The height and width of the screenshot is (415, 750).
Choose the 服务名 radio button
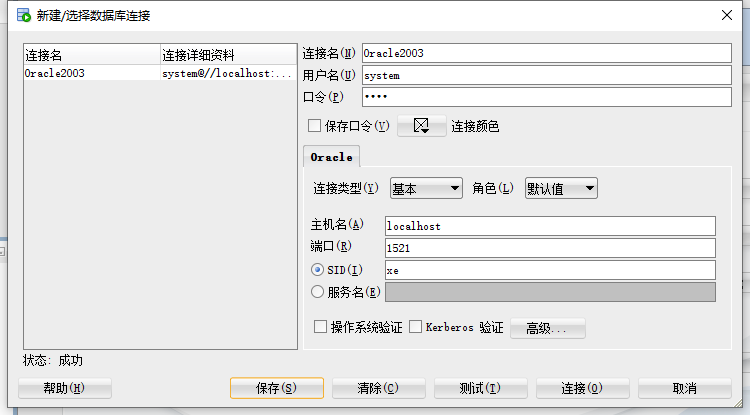(x=317, y=292)
